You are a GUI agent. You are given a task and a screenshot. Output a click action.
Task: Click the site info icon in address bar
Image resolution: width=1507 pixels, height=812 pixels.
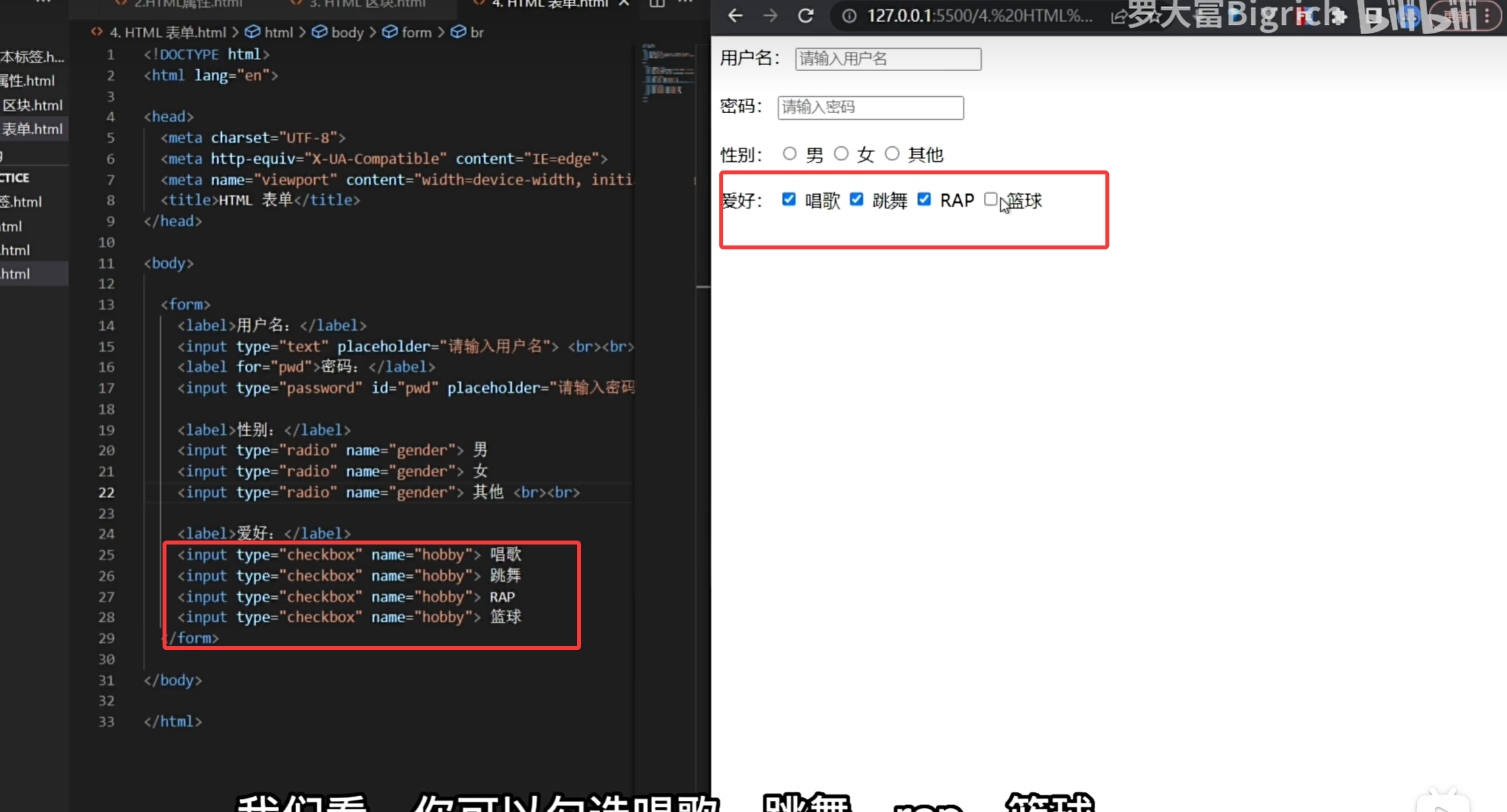(850, 16)
